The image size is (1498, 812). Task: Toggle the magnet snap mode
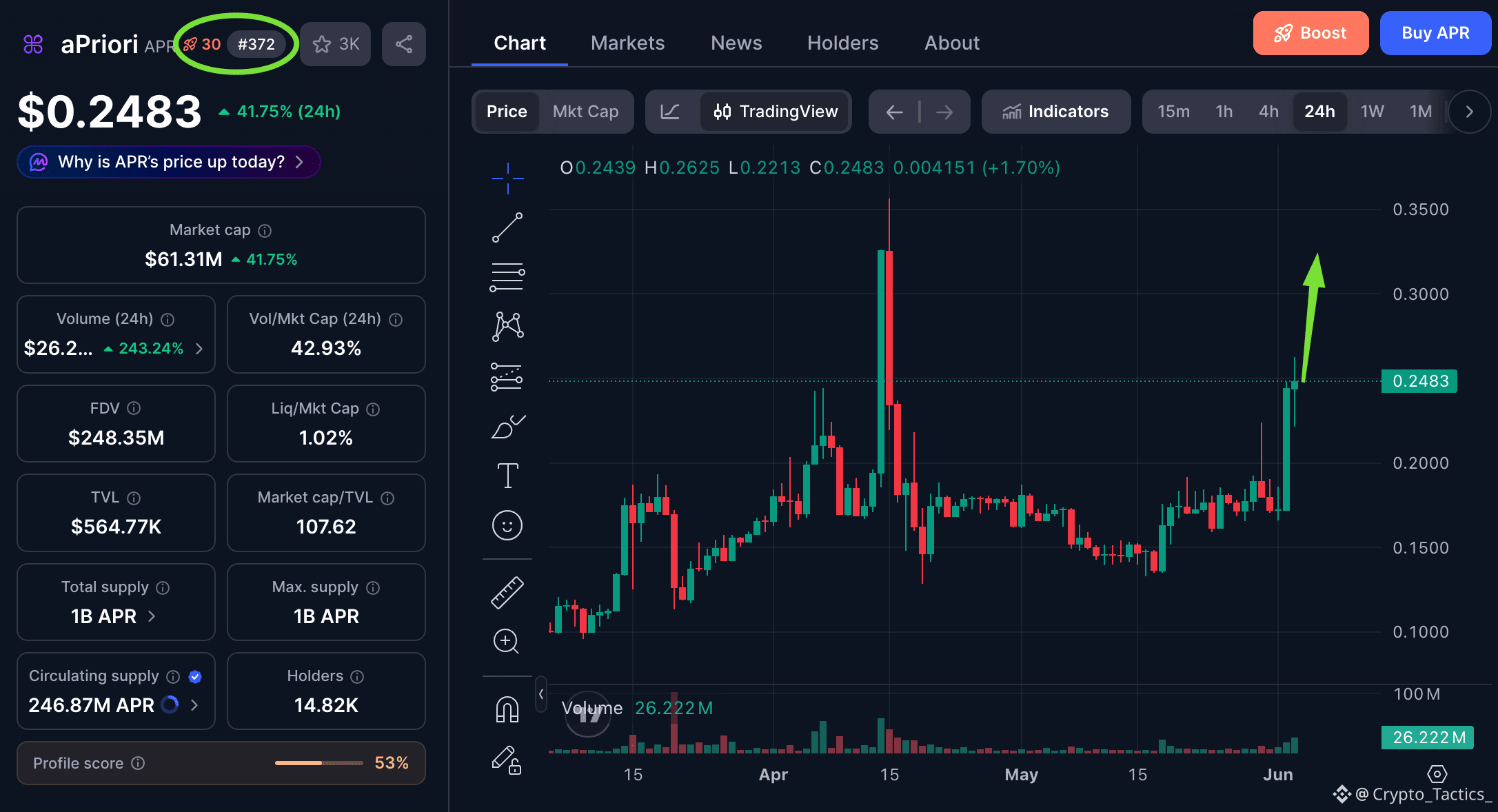(507, 709)
